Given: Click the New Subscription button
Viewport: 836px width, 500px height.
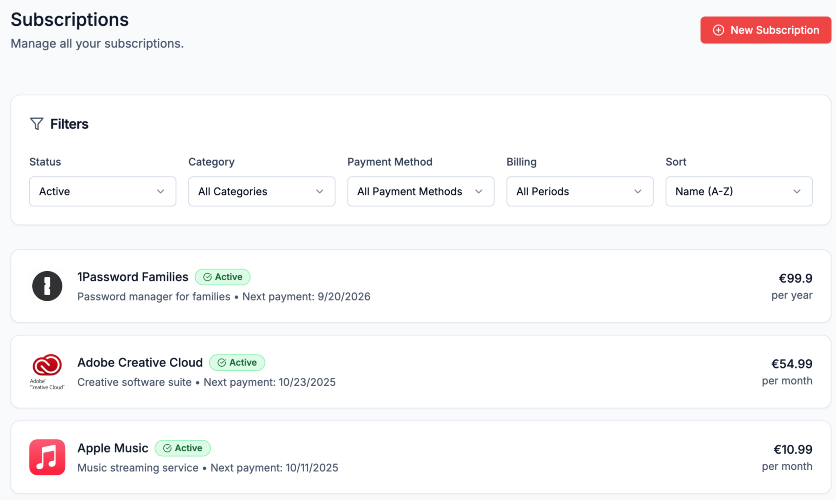Looking at the screenshot, I should pyautogui.click(x=766, y=30).
